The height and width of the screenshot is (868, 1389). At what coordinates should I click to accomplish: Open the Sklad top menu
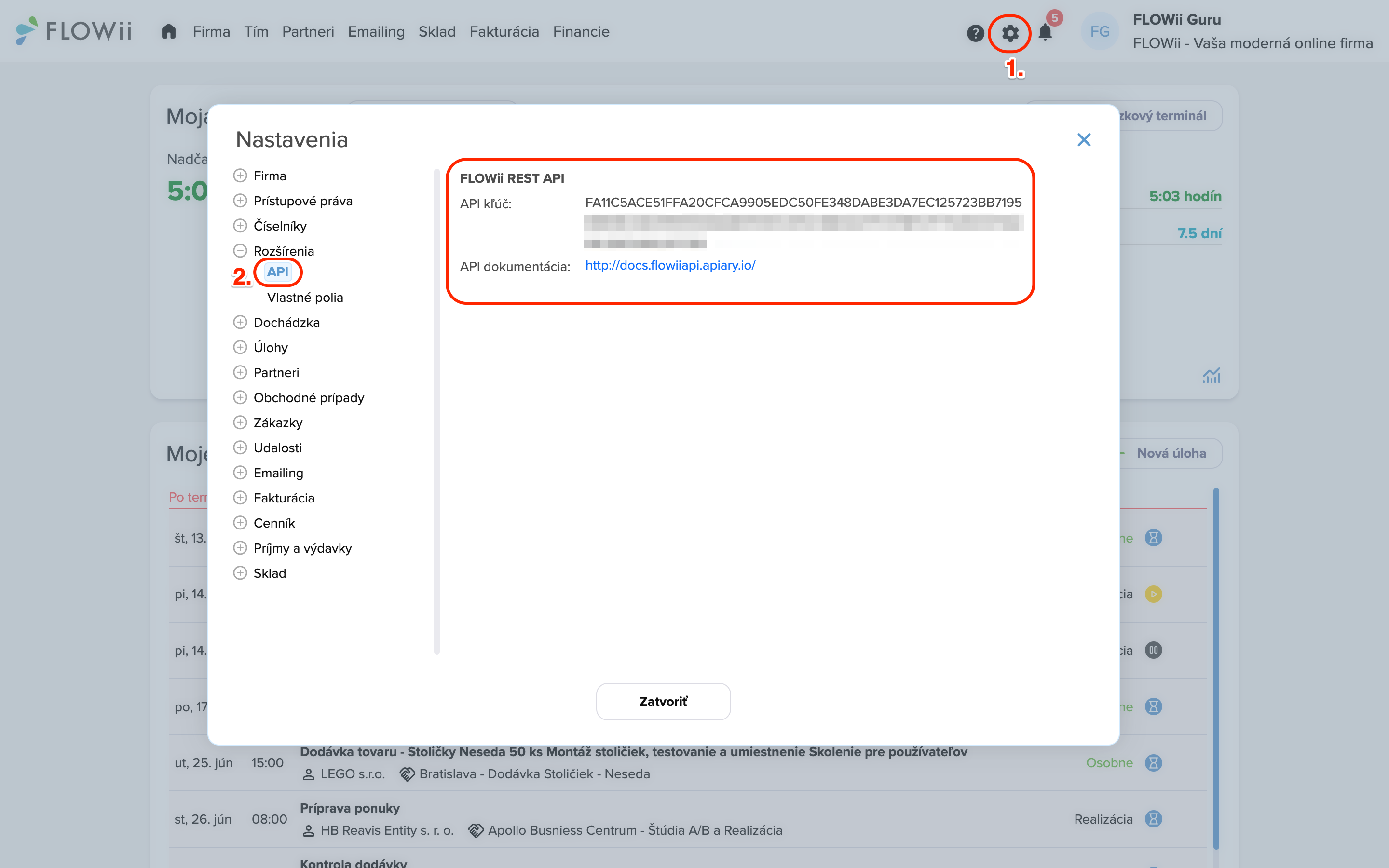(x=437, y=31)
